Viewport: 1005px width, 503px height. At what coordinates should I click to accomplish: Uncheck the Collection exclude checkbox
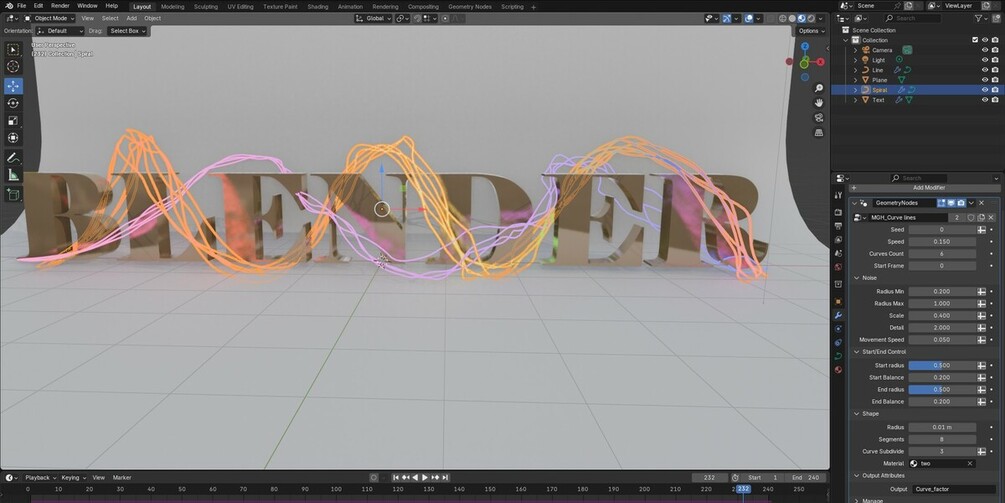pos(975,40)
